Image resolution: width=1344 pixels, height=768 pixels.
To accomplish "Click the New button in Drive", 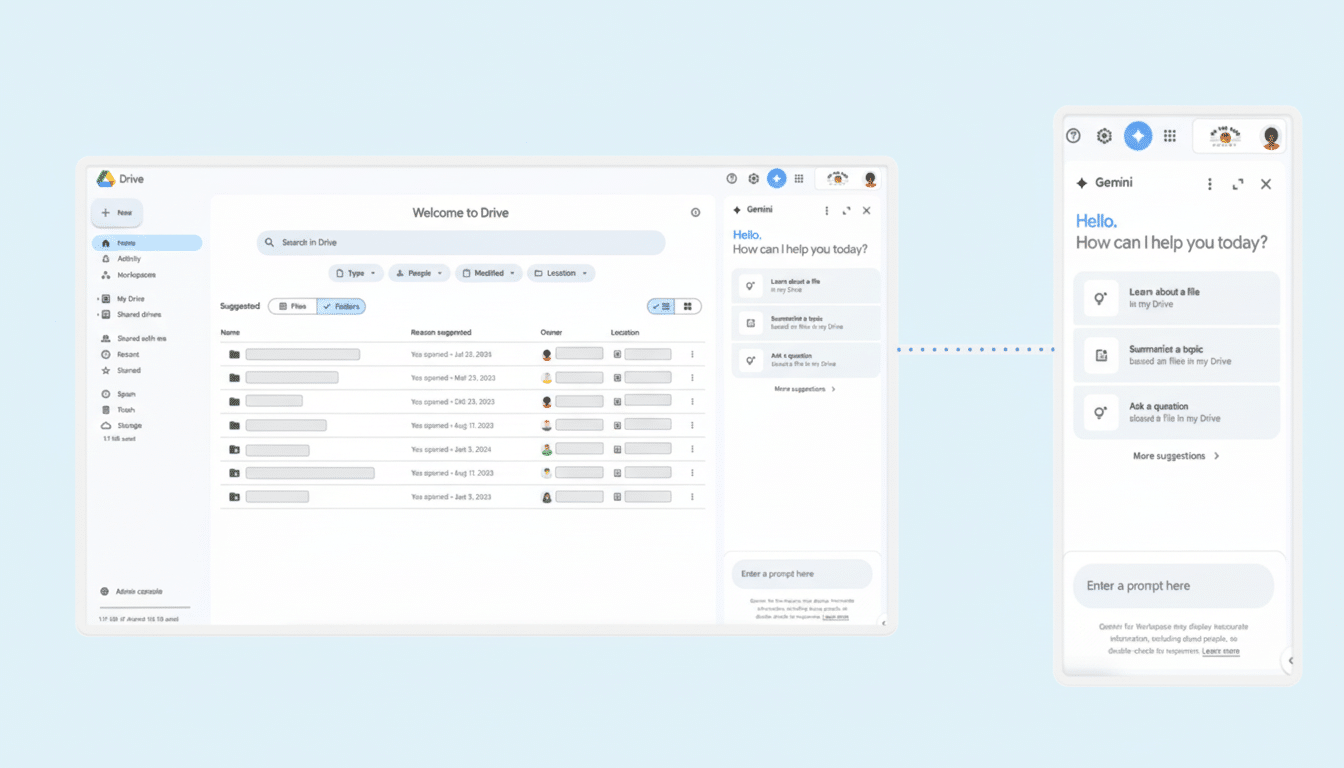I will tap(118, 212).
